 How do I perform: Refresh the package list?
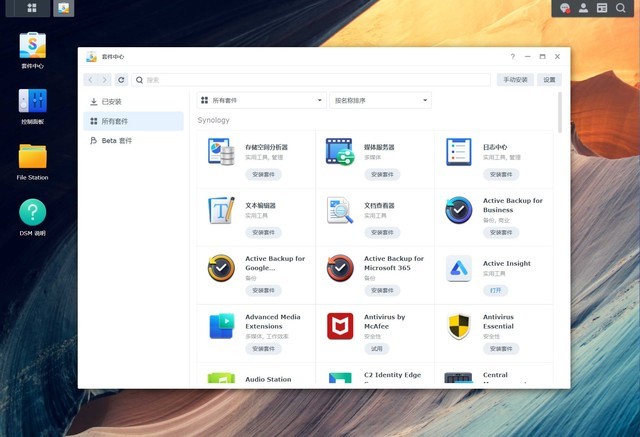pyautogui.click(x=121, y=80)
